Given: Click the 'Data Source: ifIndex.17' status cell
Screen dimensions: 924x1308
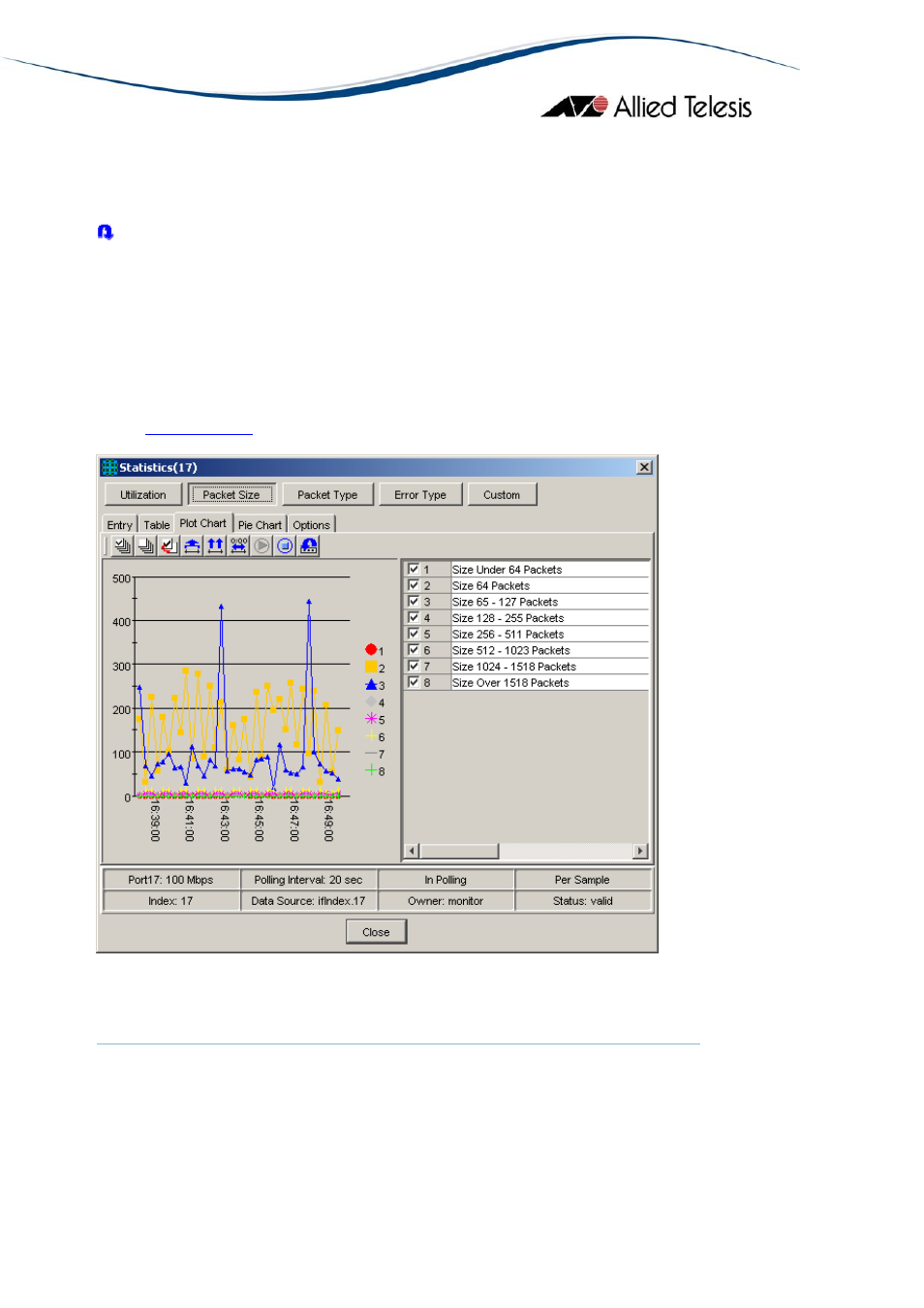Looking at the screenshot, I should (x=309, y=901).
